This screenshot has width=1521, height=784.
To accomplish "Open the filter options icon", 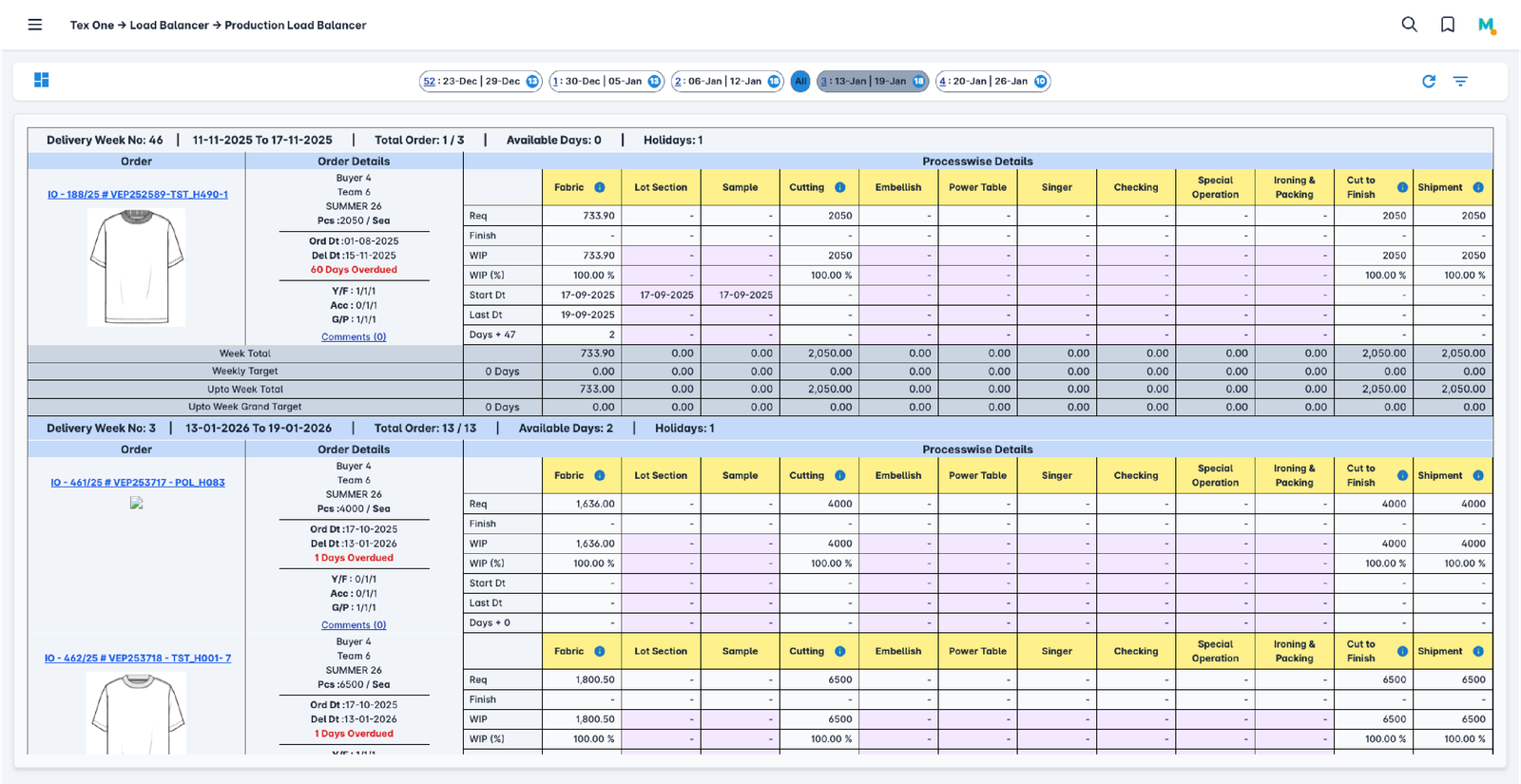I will (x=1460, y=82).
